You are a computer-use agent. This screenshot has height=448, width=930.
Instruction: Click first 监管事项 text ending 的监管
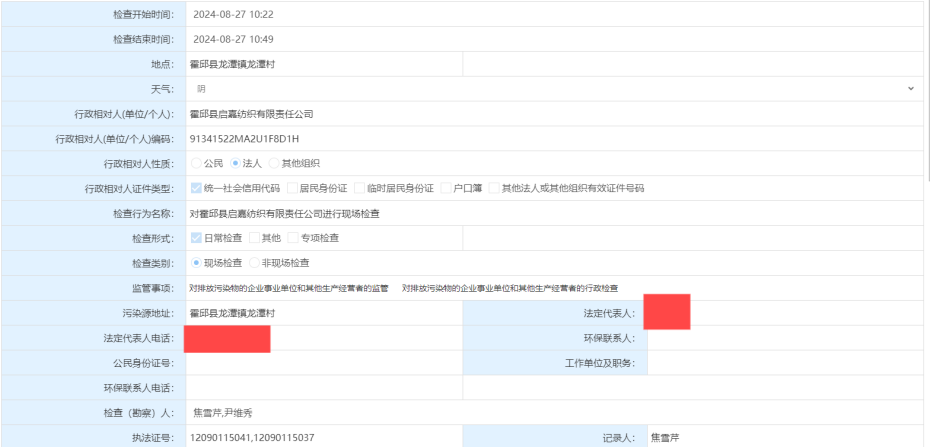pyautogui.click(x=289, y=288)
